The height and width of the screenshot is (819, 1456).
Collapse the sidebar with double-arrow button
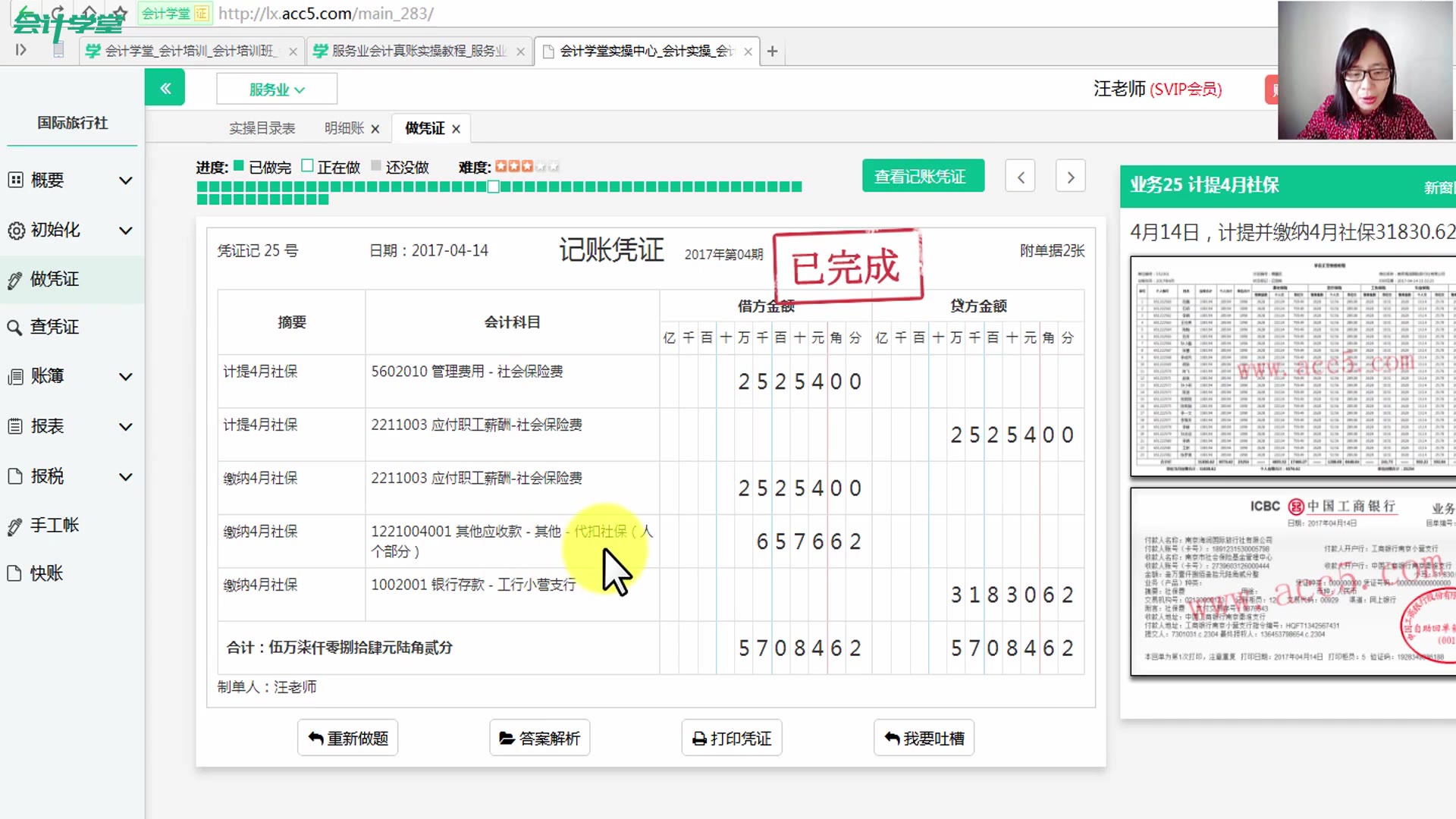tap(165, 87)
